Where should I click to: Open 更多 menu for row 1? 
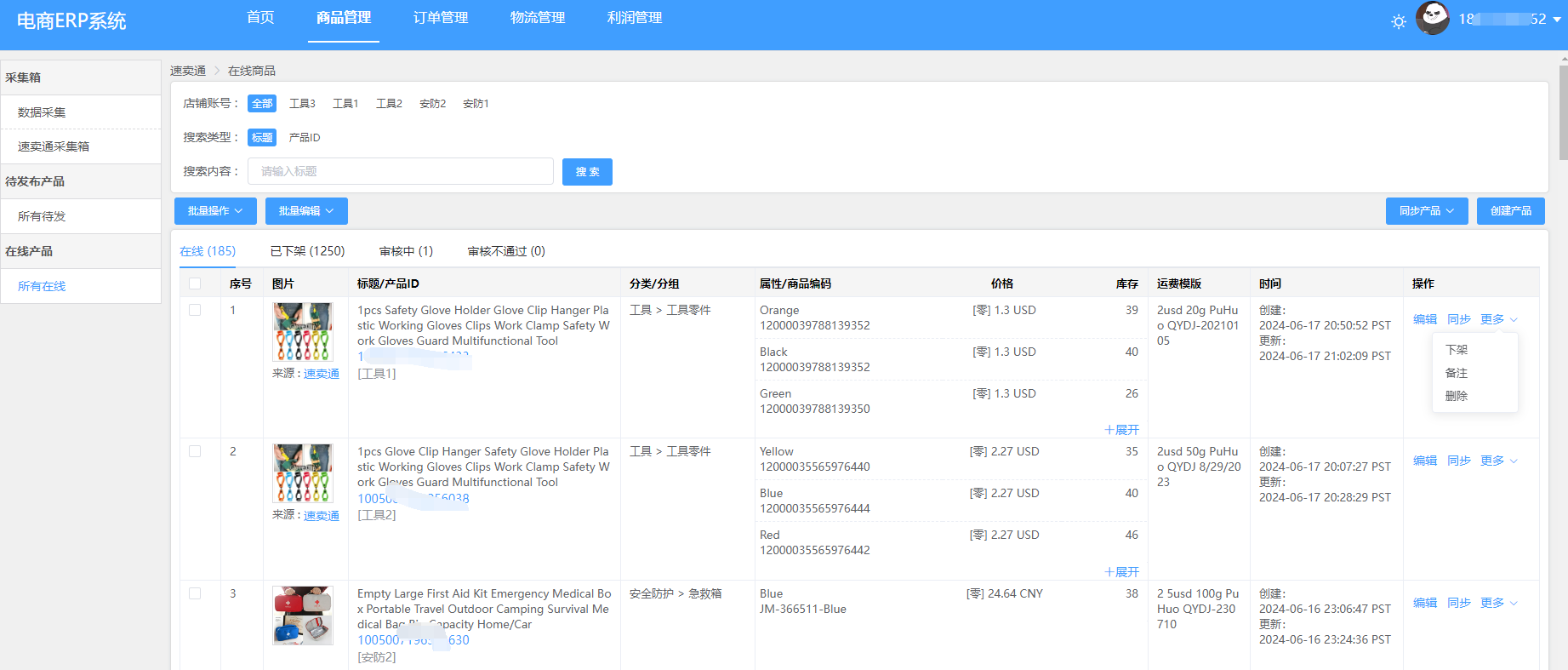click(x=1498, y=319)
